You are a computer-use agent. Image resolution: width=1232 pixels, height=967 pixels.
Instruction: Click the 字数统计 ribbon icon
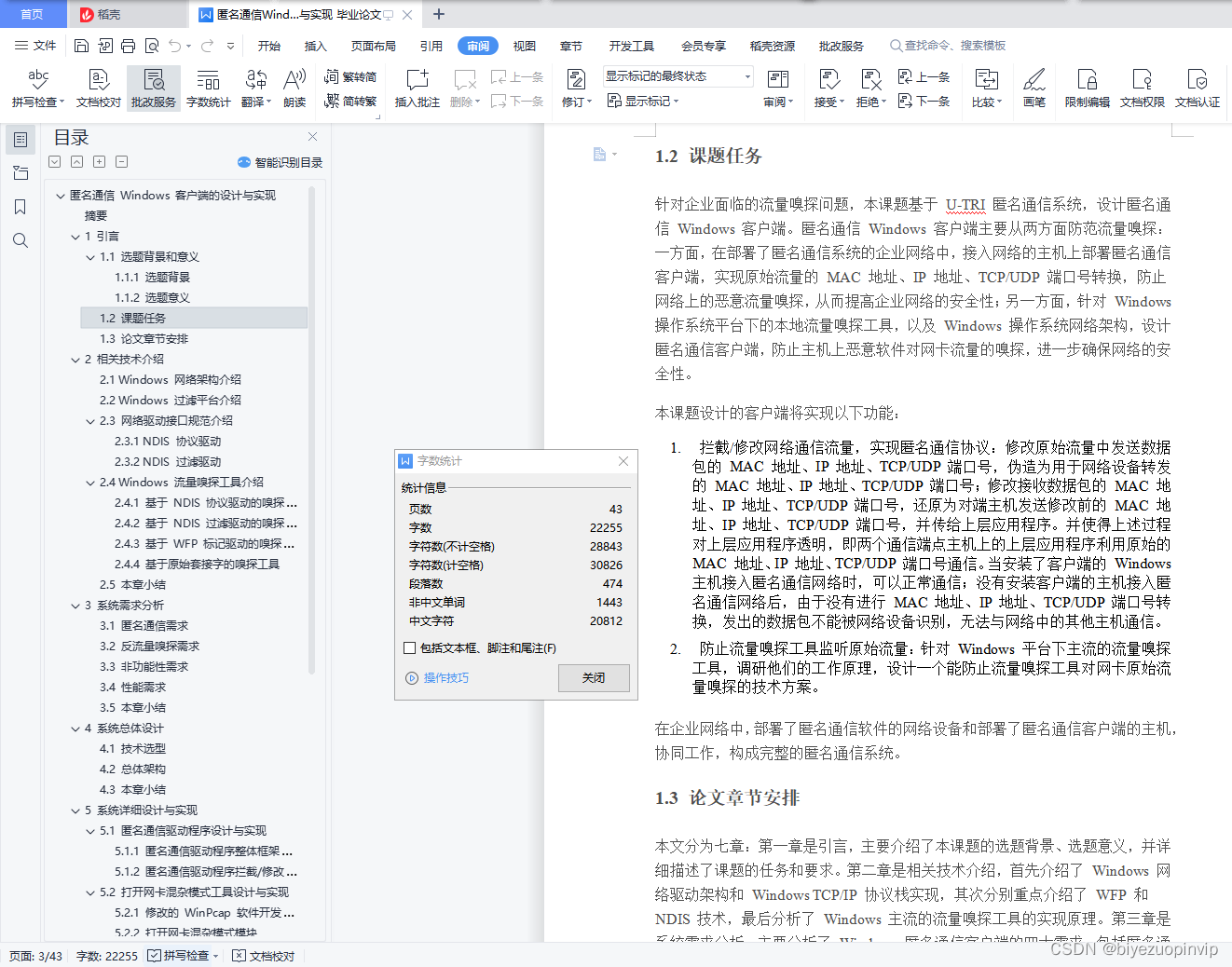click(208, 89)
